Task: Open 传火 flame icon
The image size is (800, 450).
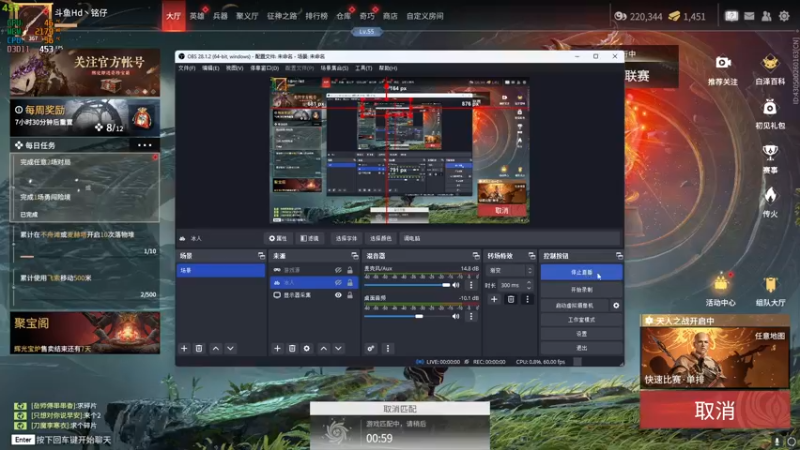Action: point(770,195)
